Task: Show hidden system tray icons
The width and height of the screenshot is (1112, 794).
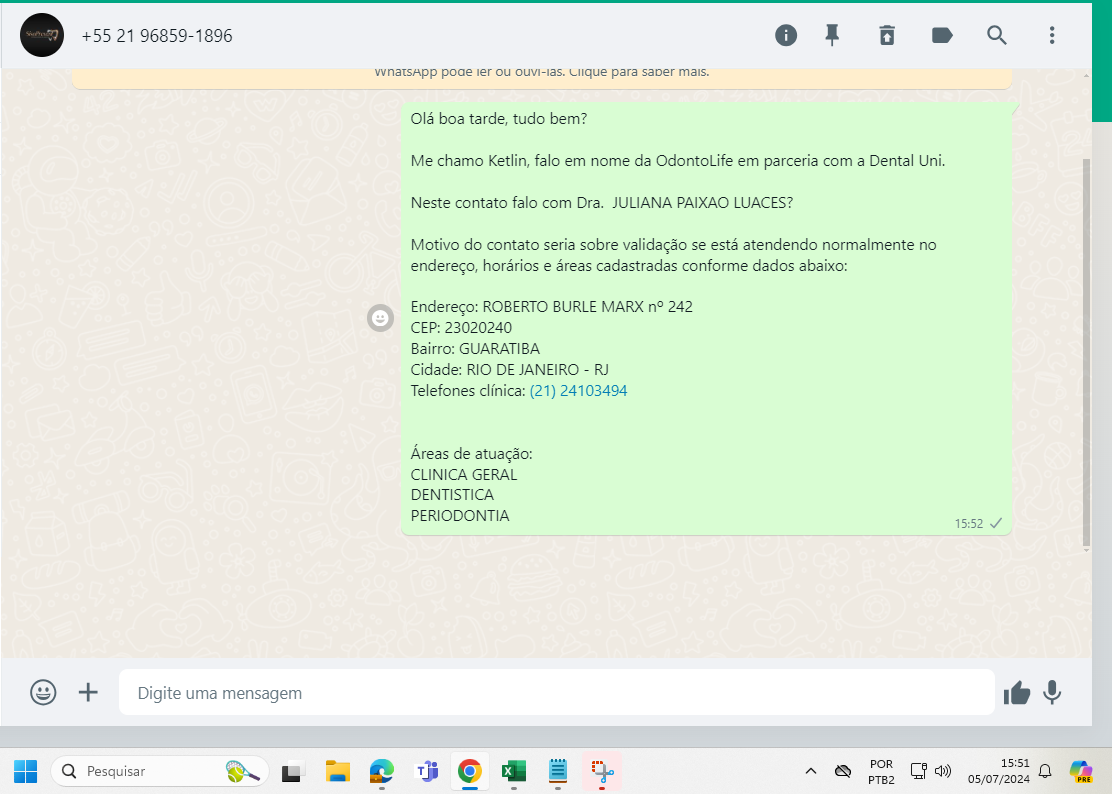Action: pos(811,771)
